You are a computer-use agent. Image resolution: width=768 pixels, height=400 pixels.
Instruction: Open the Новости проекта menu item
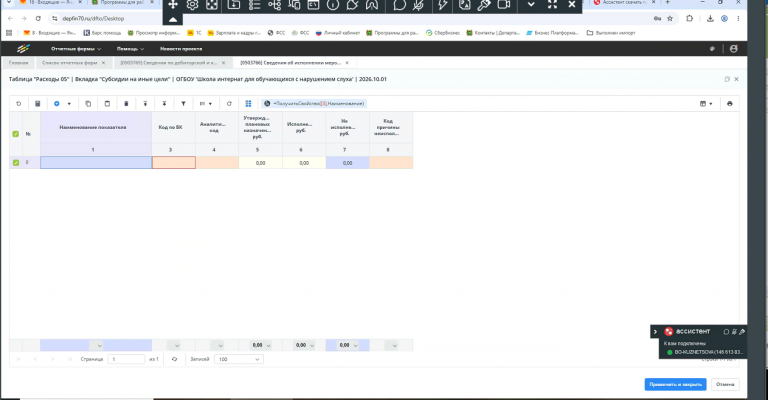click(x=181, y=49)
